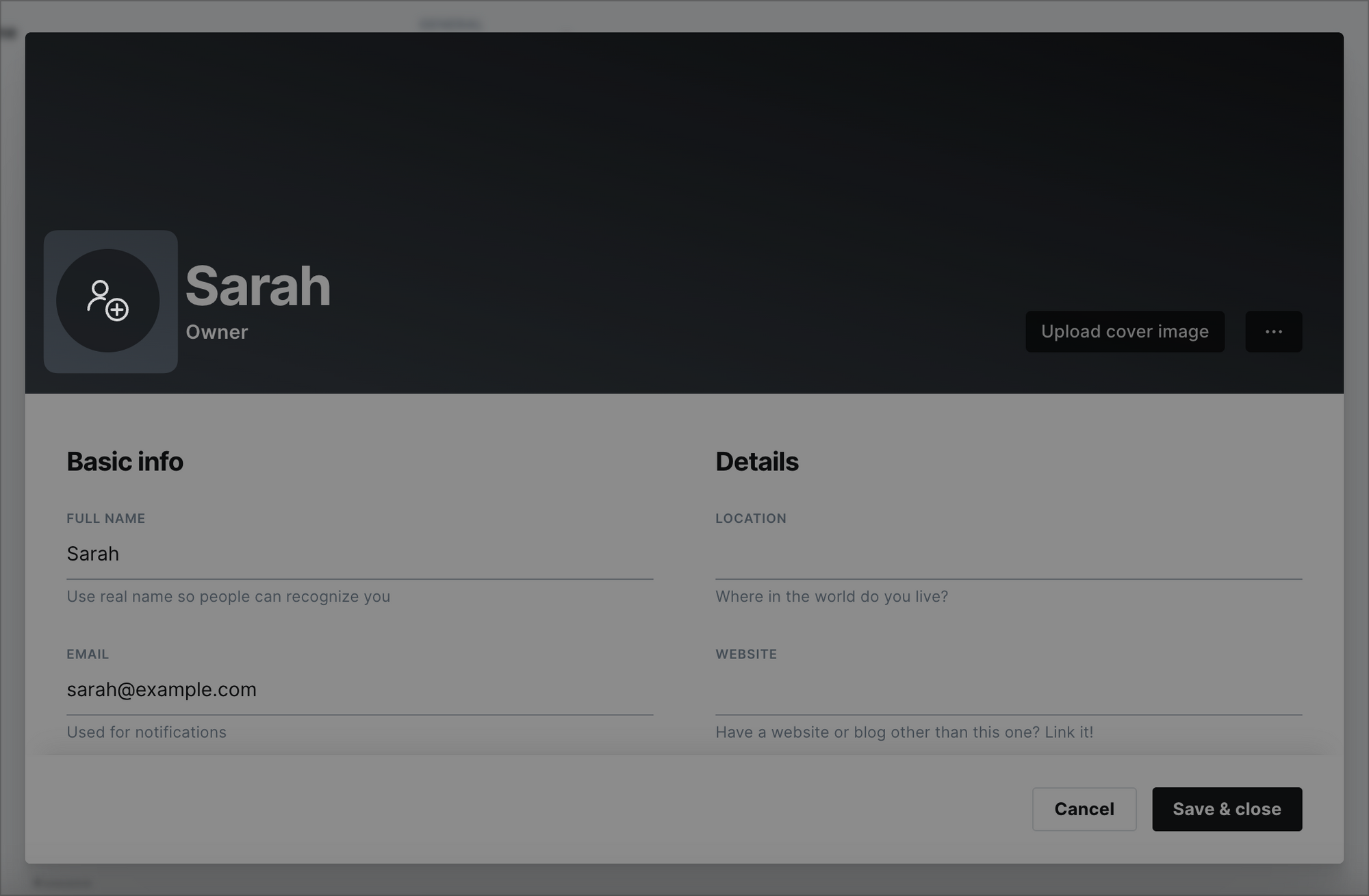
Task: Click hint 'Used for notifications'
Action: (146, 732)
